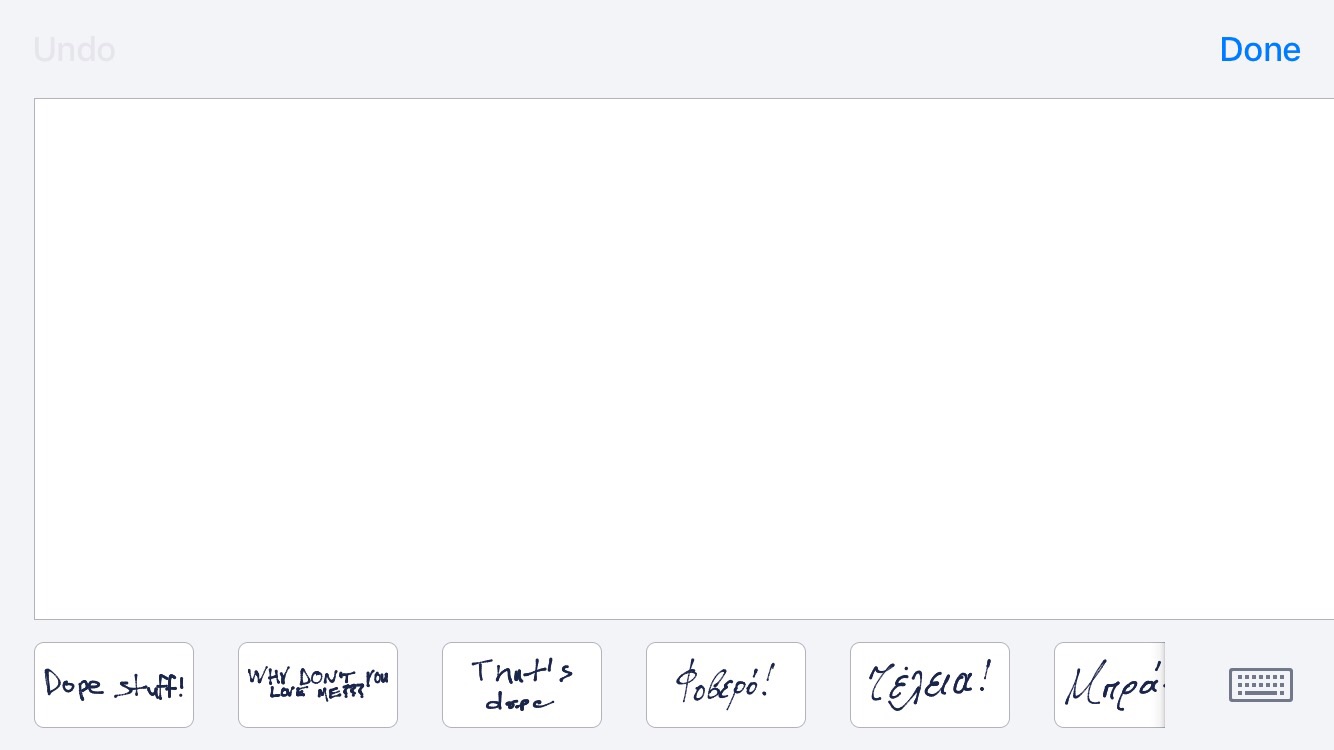Image resolution: width=1334 pixels, height=750 pixels.
Task: Choose the Greek preset starting with Φ
Action: (x=726, y=685)
